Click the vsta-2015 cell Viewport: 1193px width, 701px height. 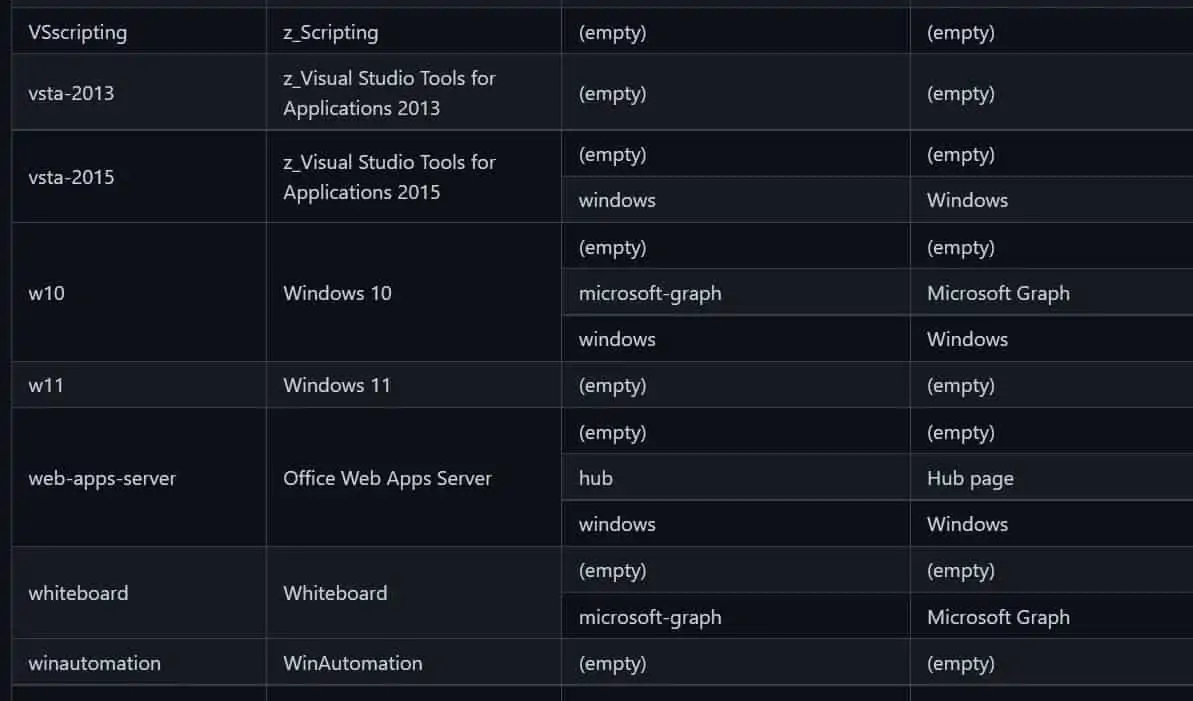pos(71,177)
